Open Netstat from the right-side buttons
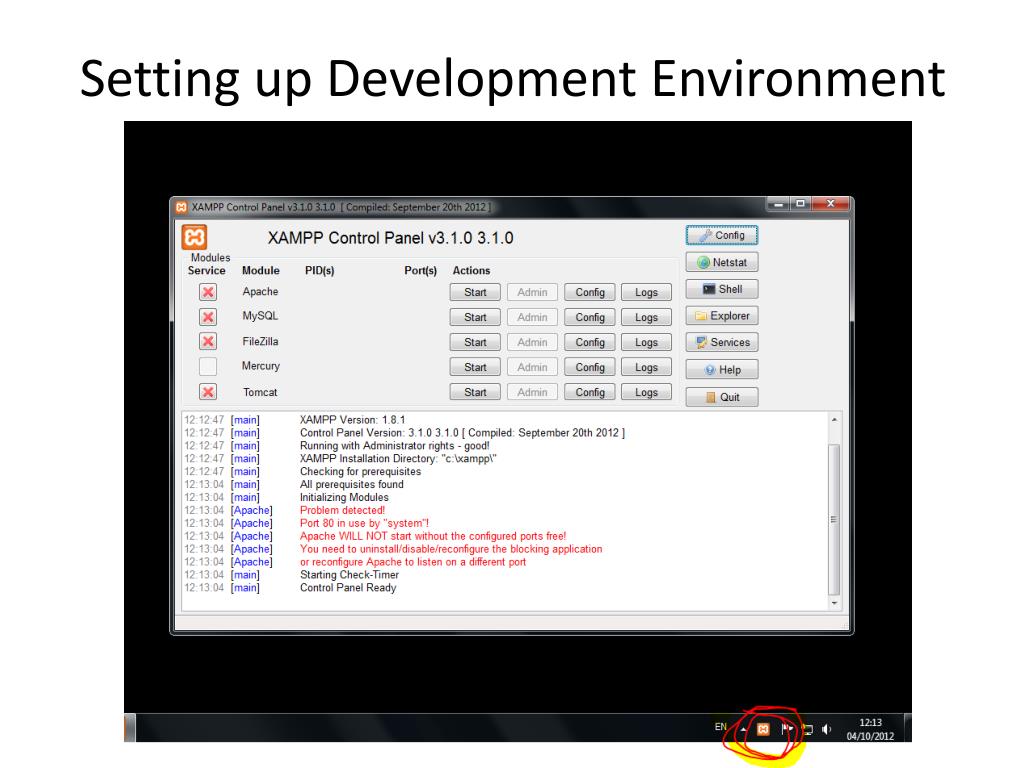The height and width of the screenshot is (768, 1024). [x=722, y=263]
